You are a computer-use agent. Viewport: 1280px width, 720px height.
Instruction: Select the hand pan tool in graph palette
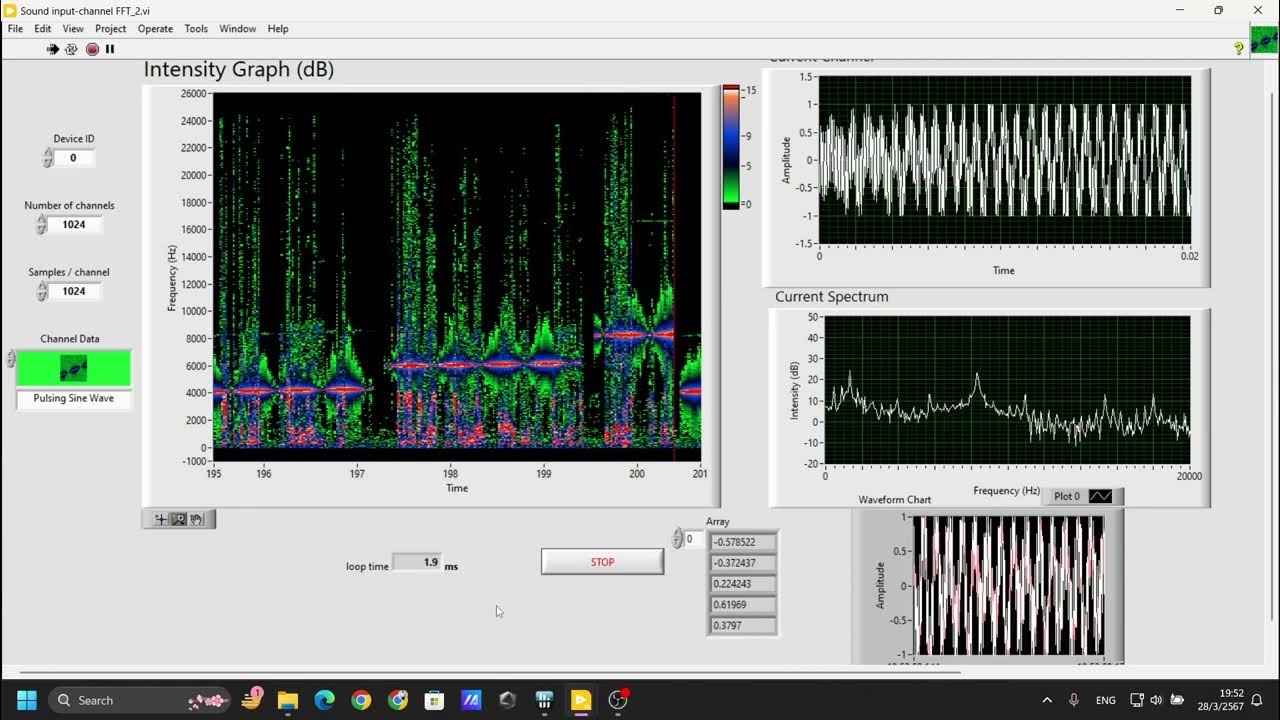197,519
